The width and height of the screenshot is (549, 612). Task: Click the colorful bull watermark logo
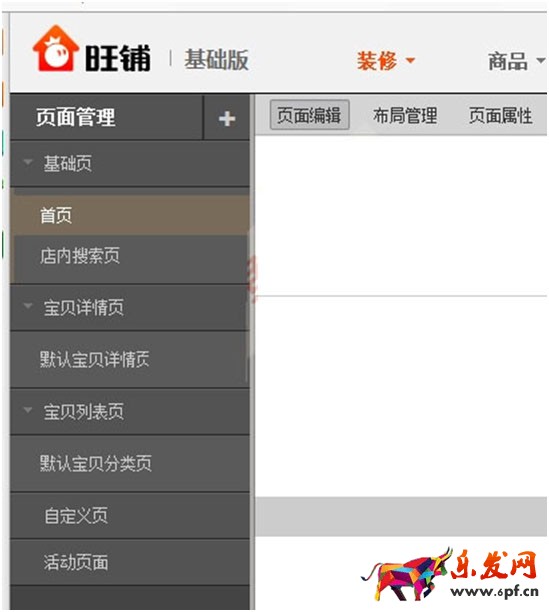tap(406, 574)
